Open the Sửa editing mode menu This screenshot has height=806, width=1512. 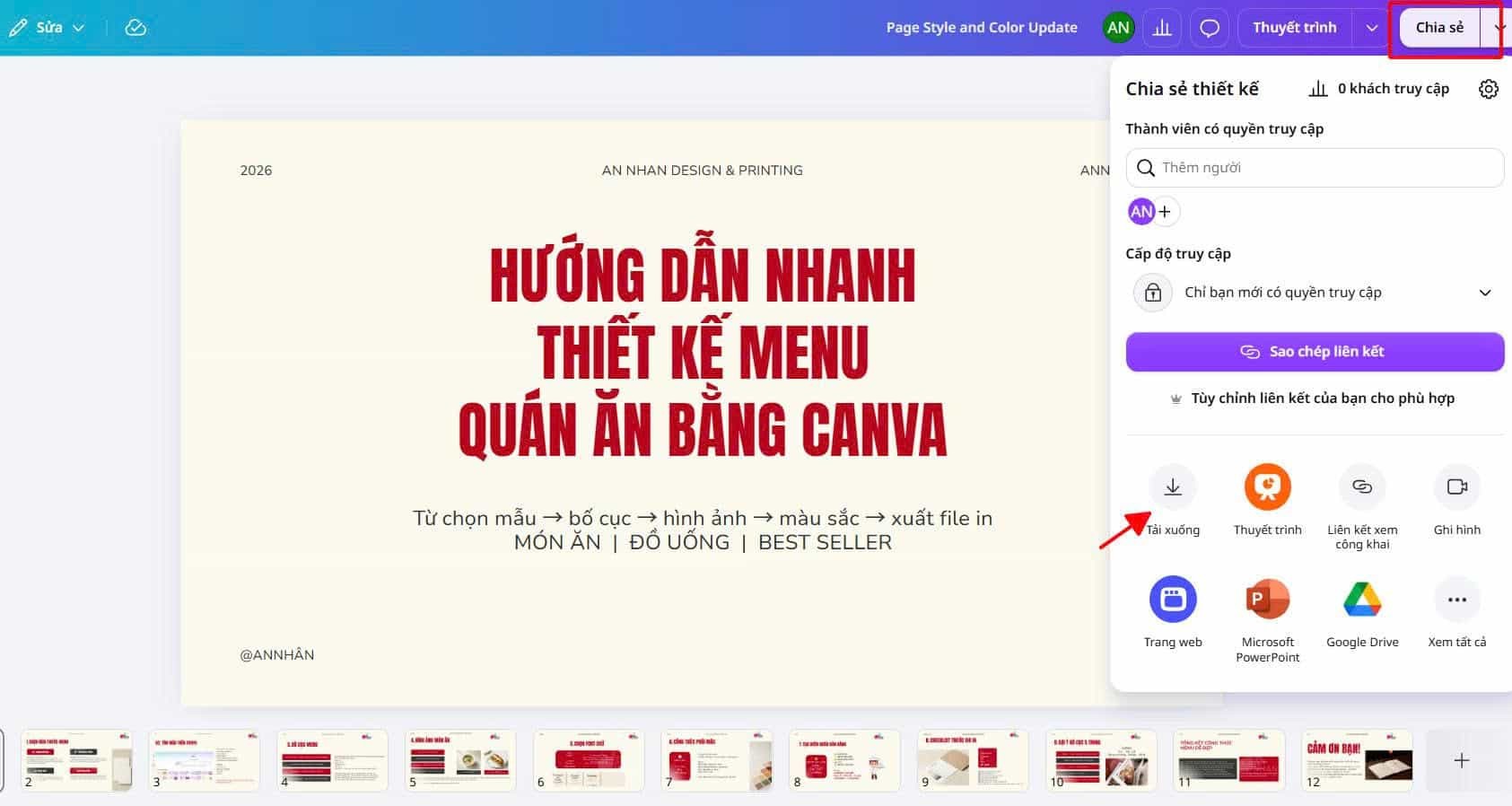click(47, 28)
